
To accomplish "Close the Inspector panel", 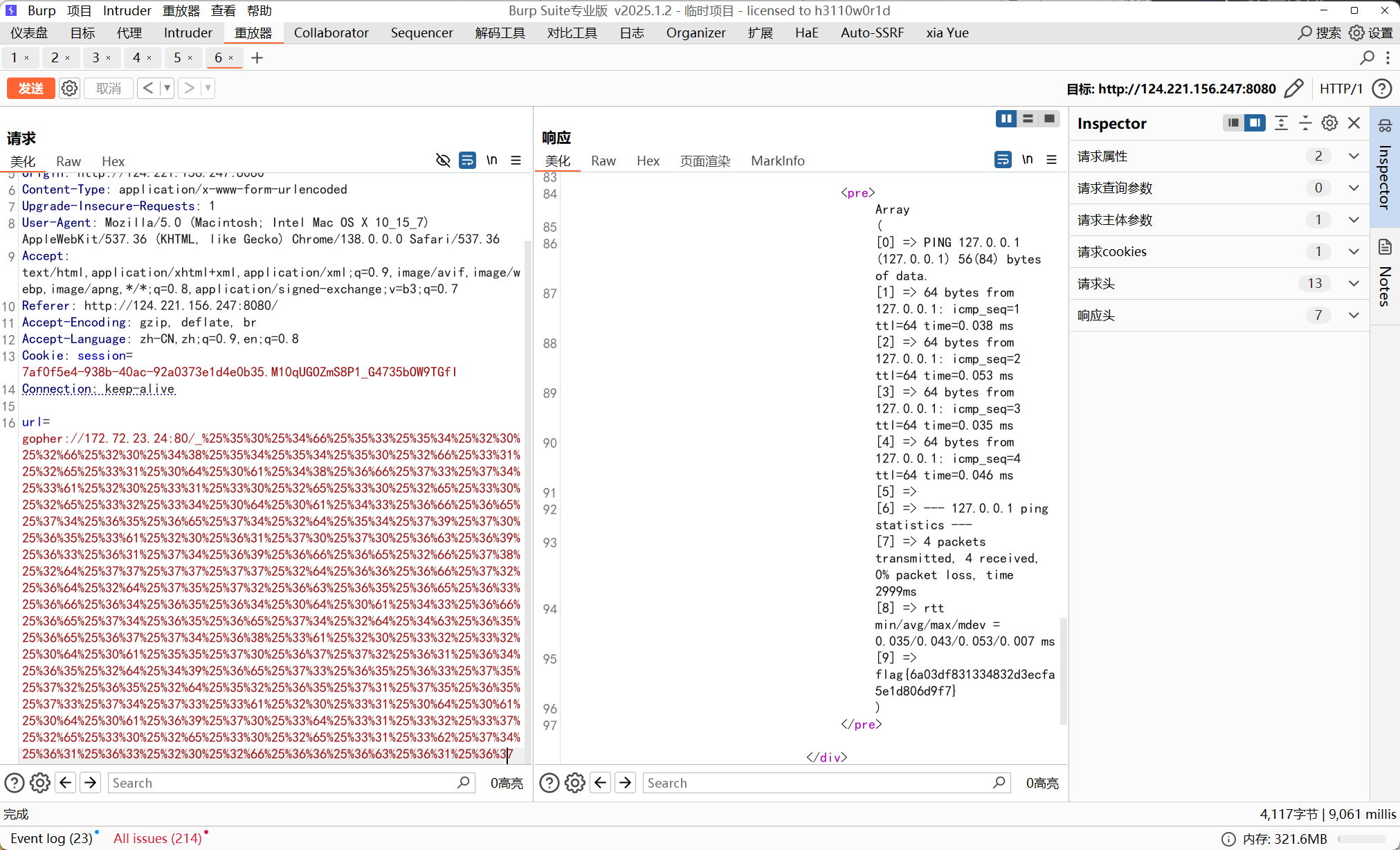I will pos(1354,123).
